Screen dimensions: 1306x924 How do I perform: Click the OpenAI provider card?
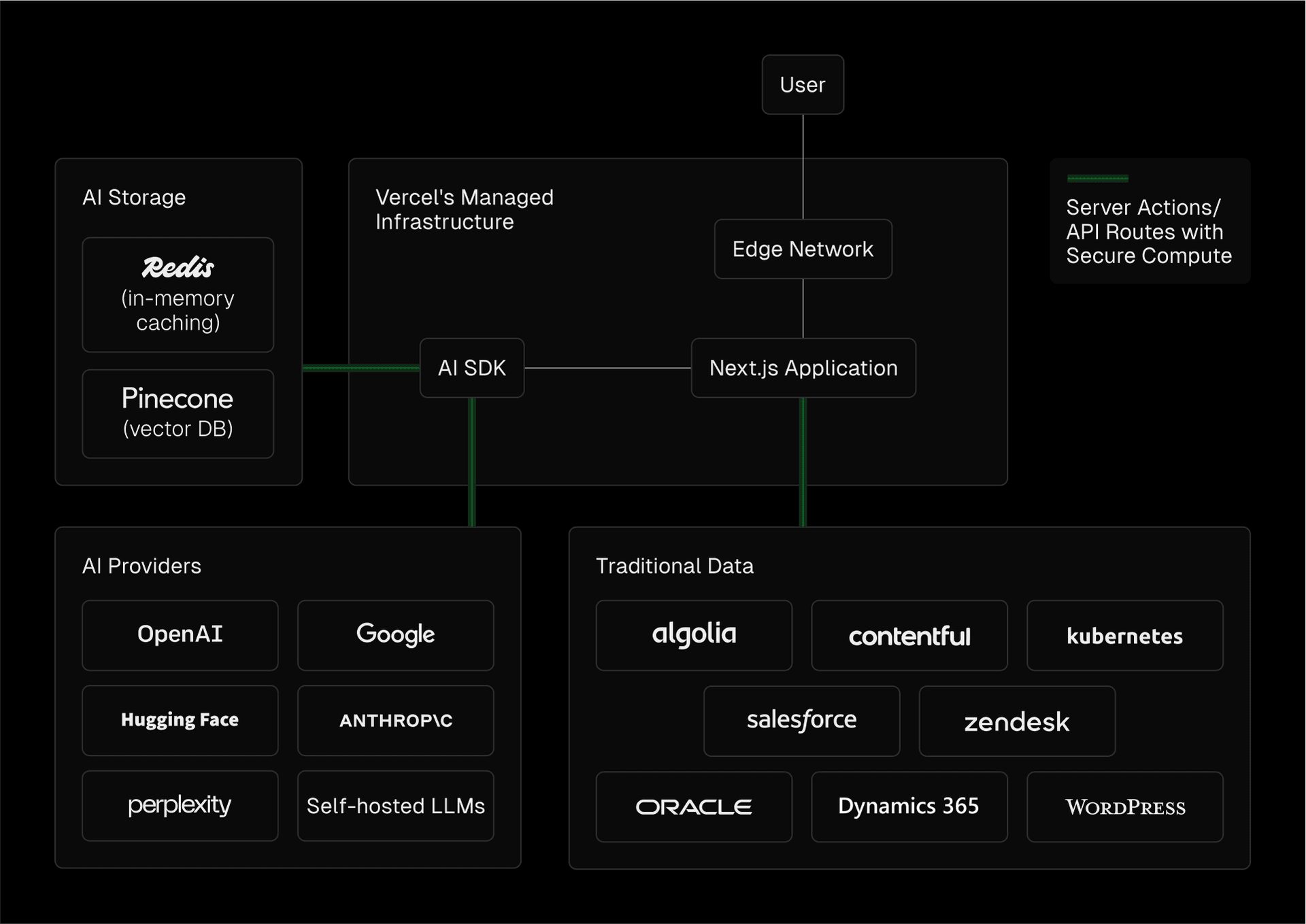point(180,635)
